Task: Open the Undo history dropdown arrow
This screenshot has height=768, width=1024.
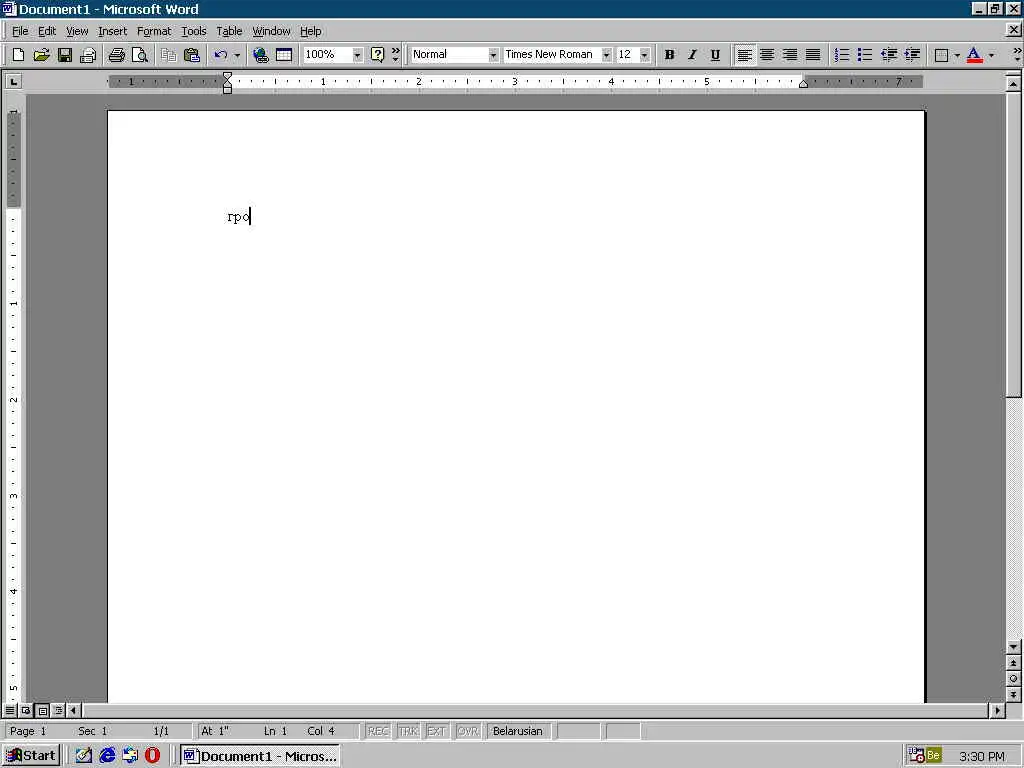Action: pos(237,55)
